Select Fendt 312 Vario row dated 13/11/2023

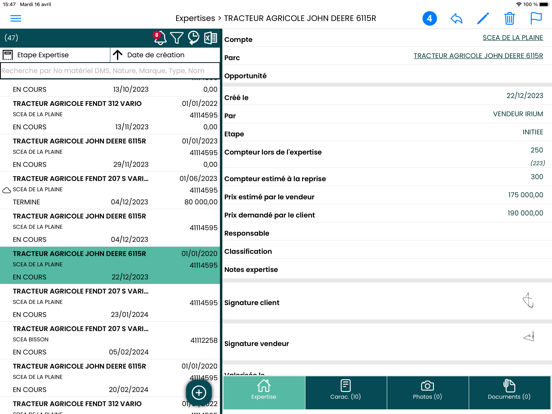click(x=110, y=115)
